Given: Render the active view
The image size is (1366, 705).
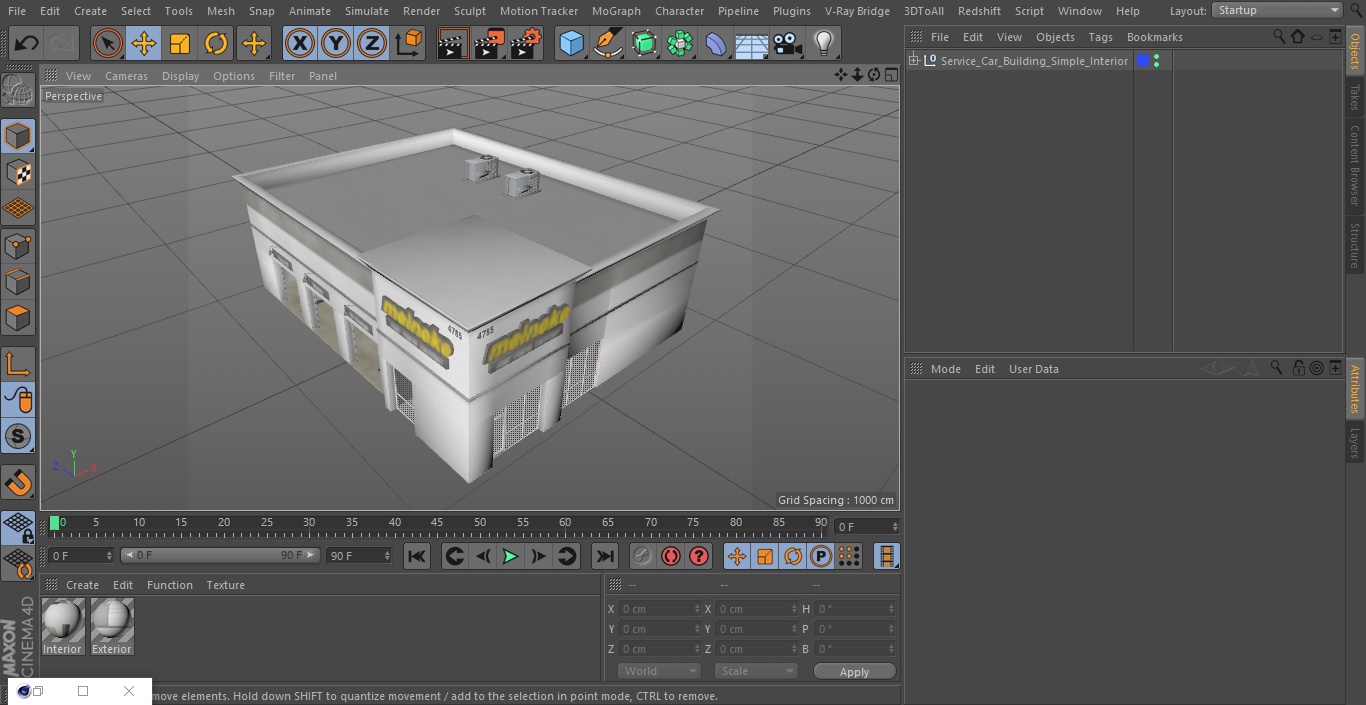Looking at the screenshot, I should click(x=453, y=43).
